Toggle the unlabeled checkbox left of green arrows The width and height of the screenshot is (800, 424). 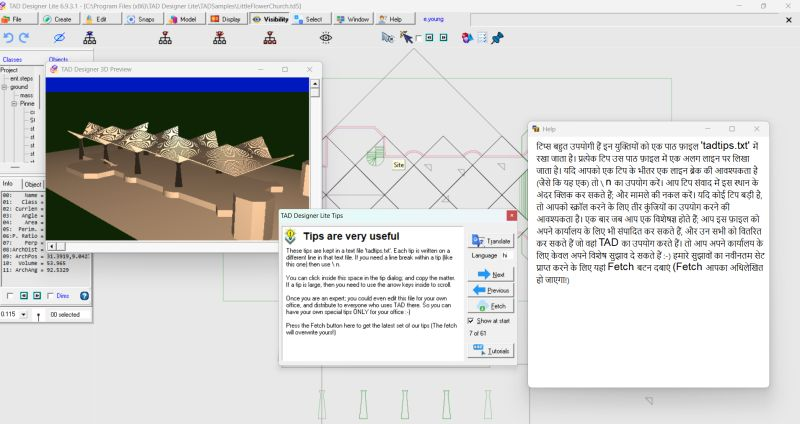pos(10,296)
